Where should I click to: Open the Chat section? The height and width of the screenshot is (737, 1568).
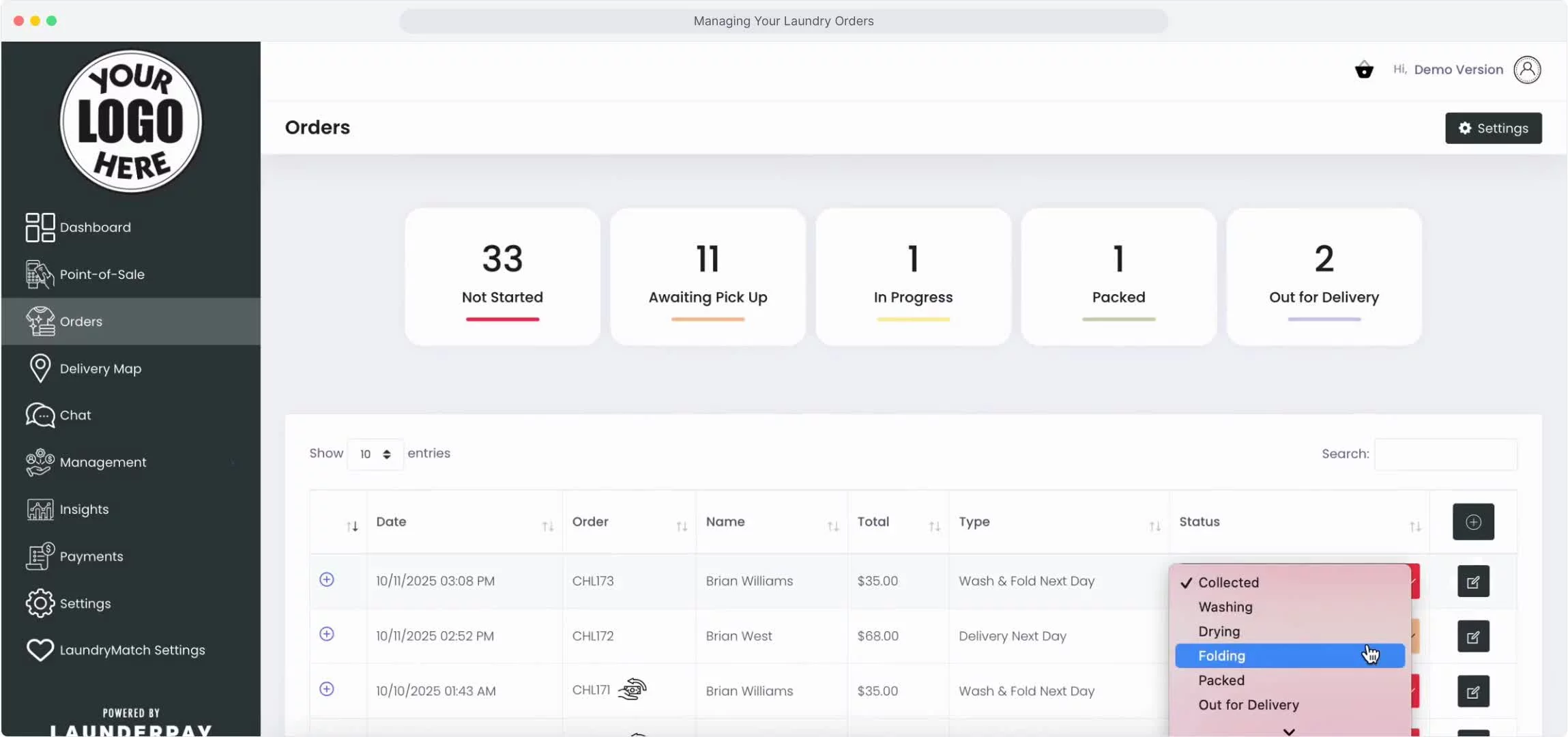pyautogui.click(x=75, y=415)
